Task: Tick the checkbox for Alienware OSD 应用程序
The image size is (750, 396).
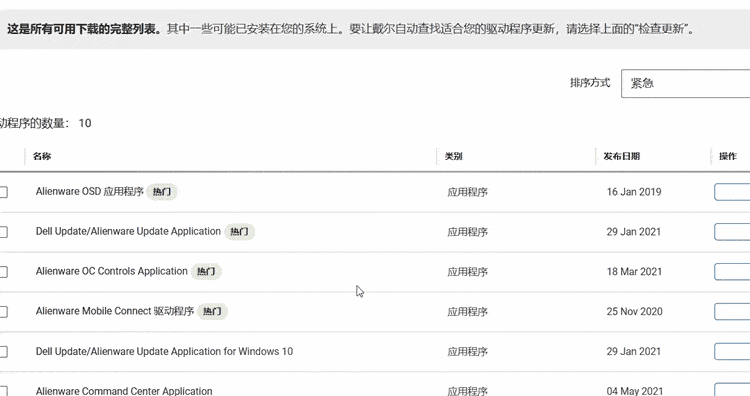Action: point(3,192)
